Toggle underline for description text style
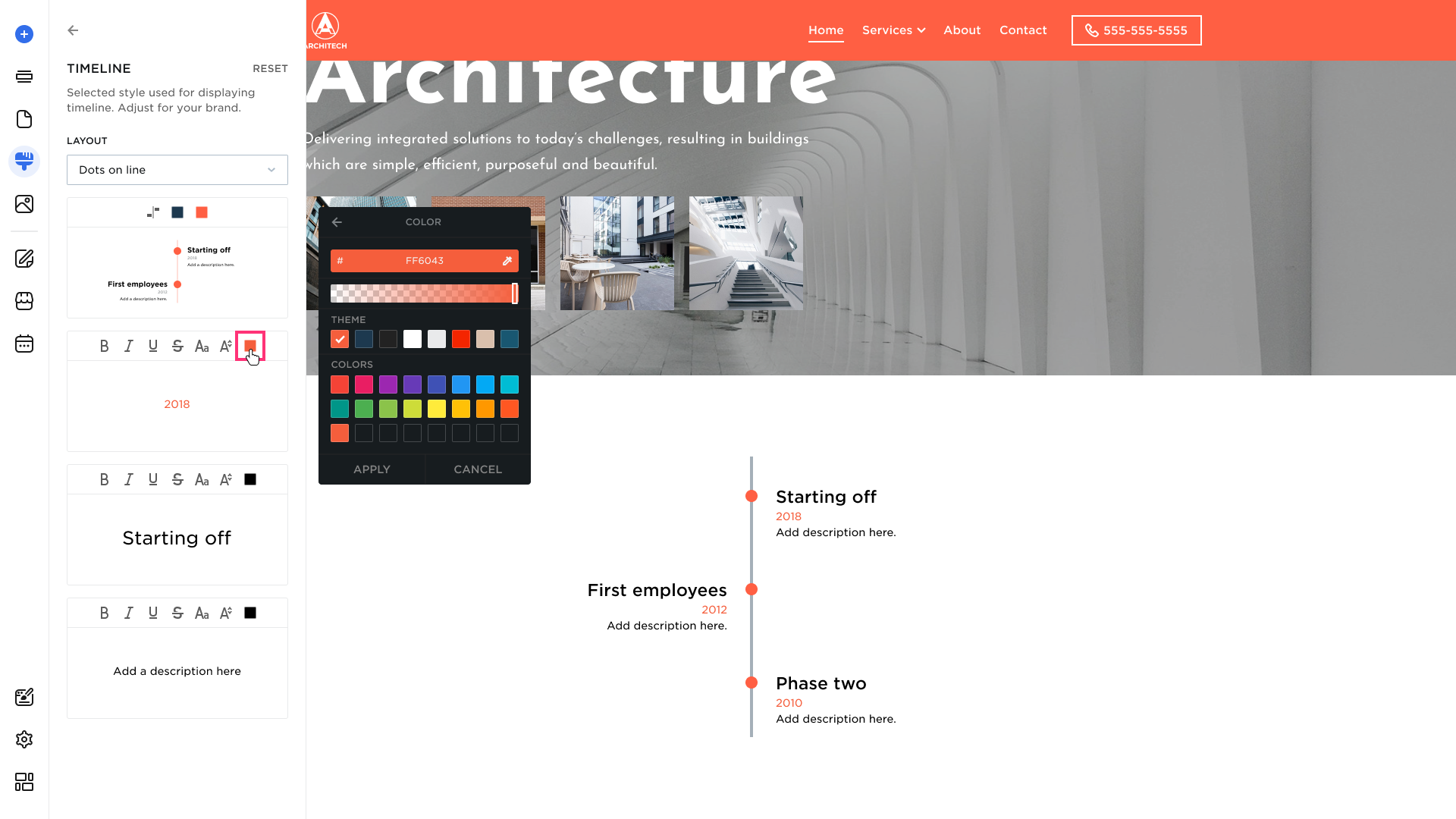The width and height of the screenshot is (1456, 819). tap(153, 613)
